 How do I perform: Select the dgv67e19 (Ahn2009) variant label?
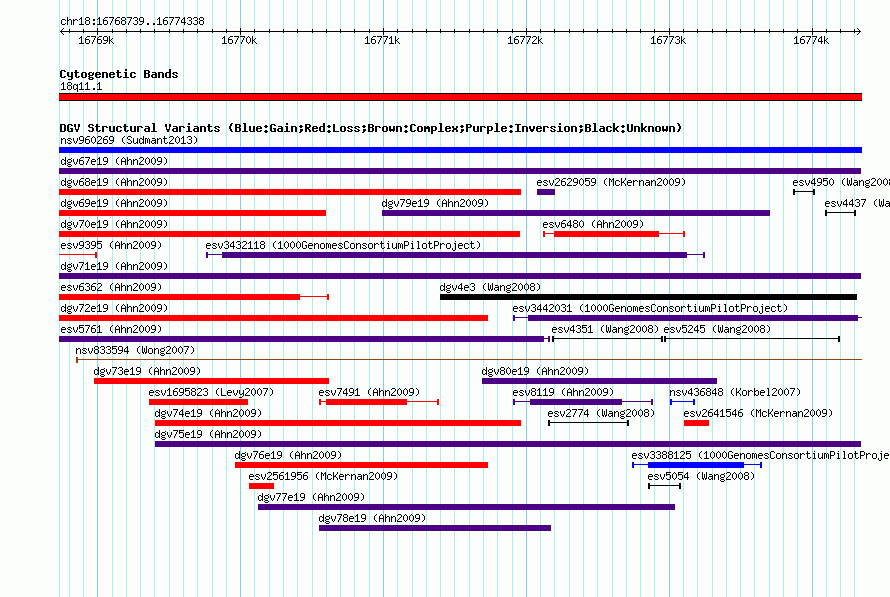pos(114,161)
